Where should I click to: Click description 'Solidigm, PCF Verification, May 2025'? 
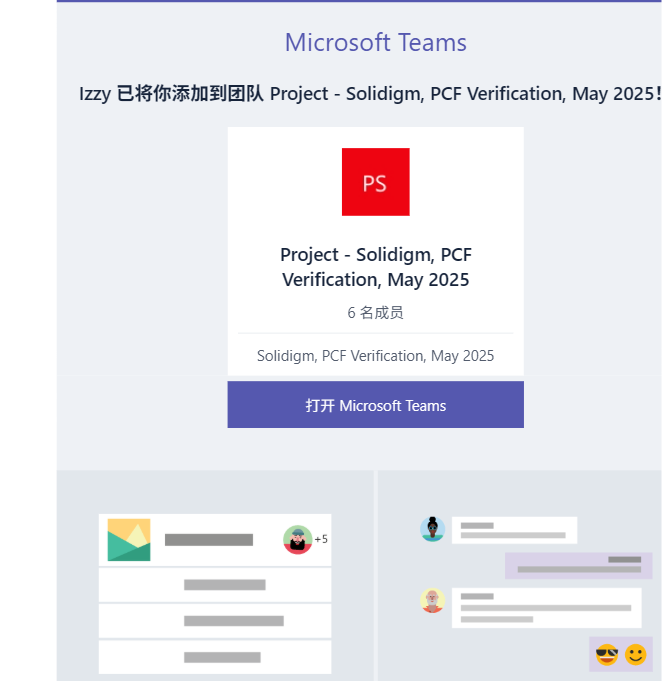tap(375, 356)
